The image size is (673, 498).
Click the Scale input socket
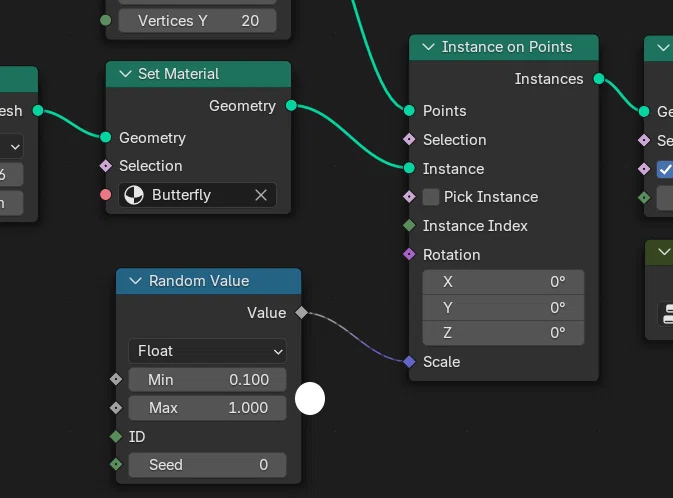point(409,362)
